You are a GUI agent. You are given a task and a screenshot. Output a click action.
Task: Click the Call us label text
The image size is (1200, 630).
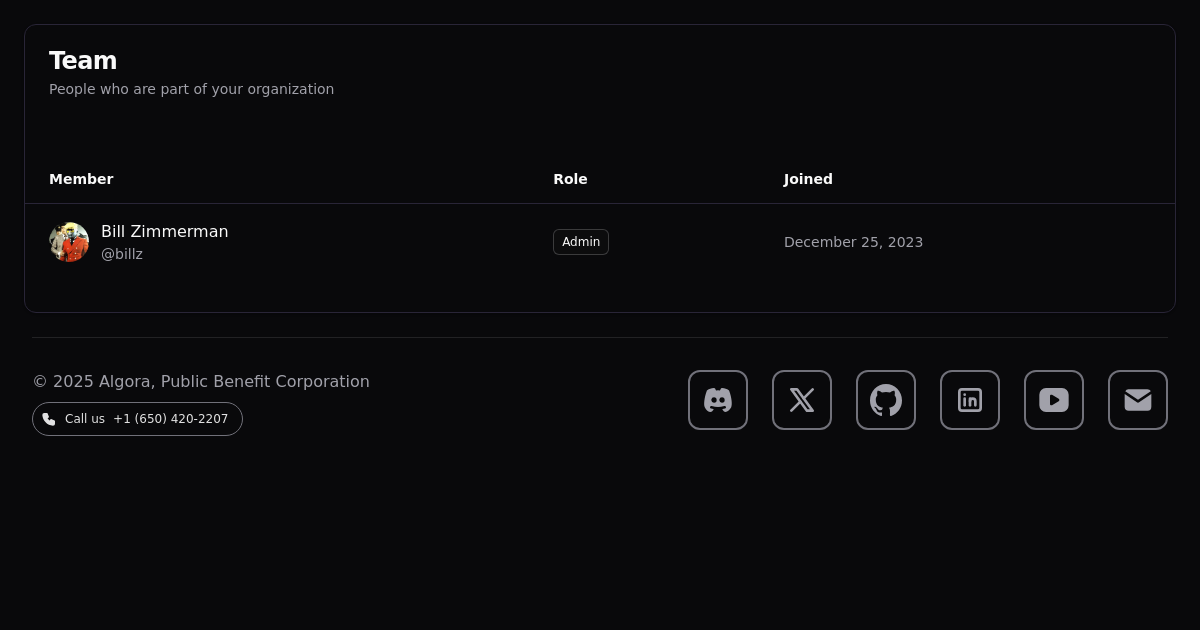click(85, 419)
